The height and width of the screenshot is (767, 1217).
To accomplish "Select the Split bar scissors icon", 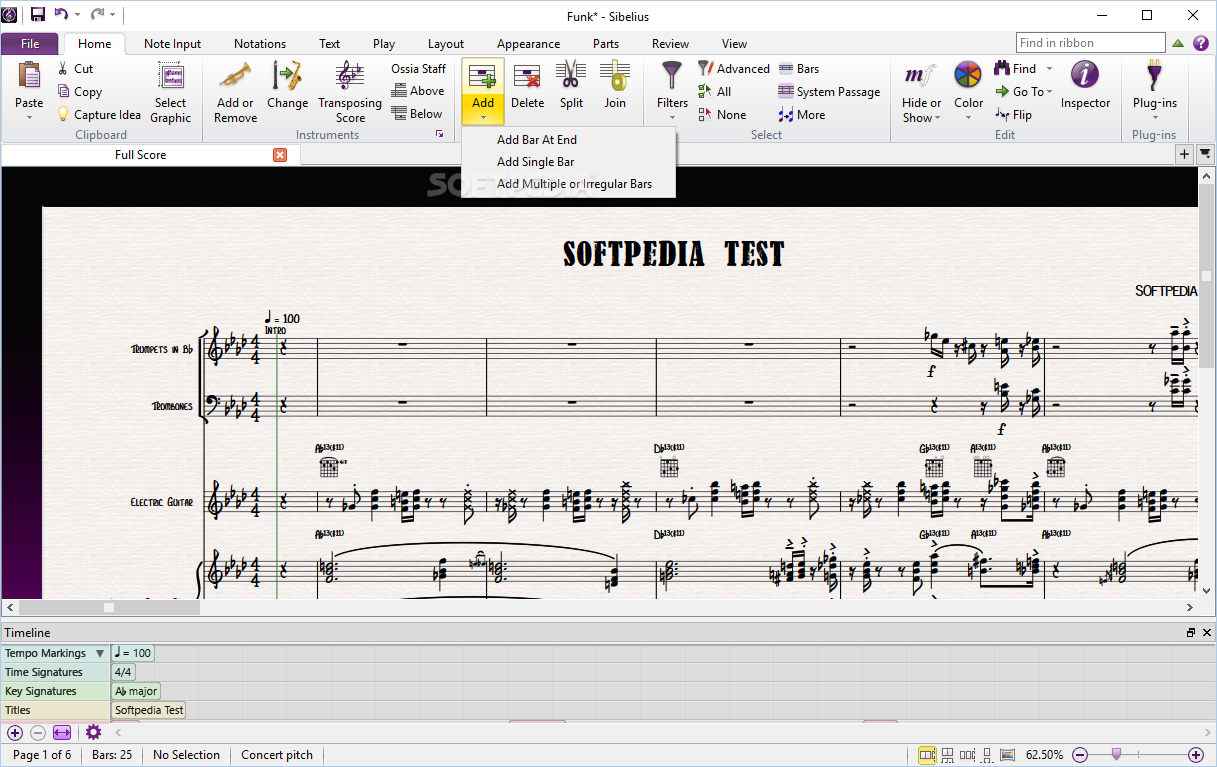I will (571, 78).
